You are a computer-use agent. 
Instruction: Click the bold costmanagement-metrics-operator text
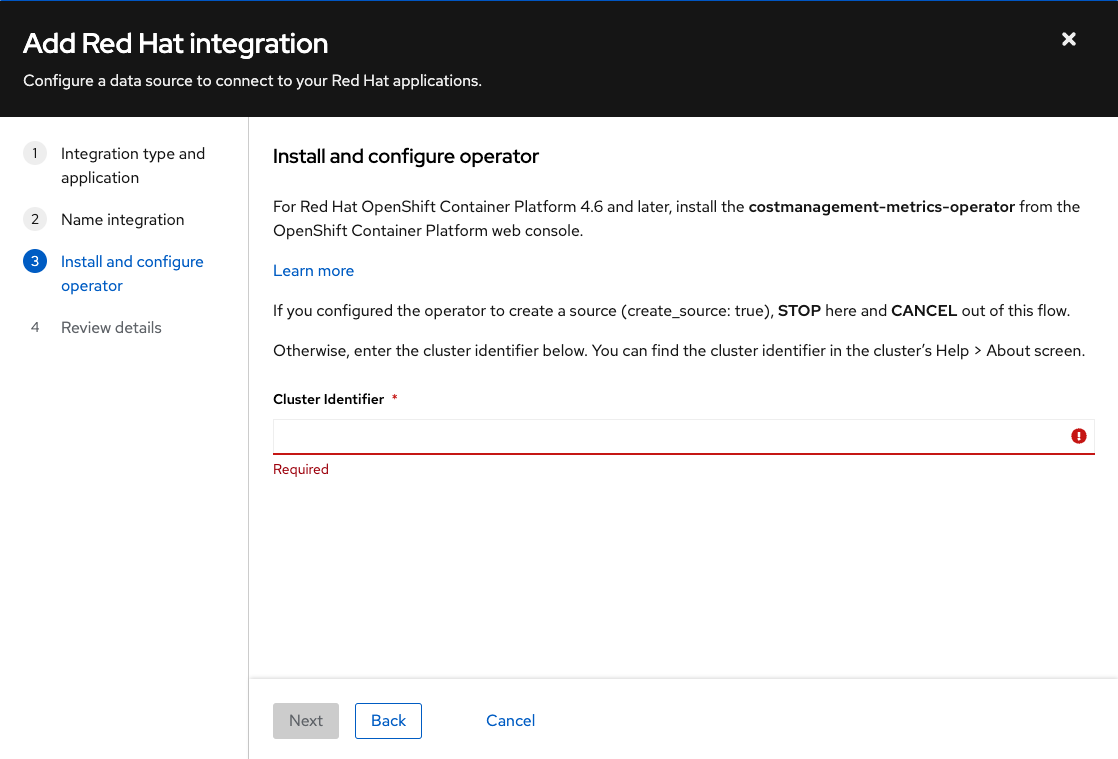(881, 207)
